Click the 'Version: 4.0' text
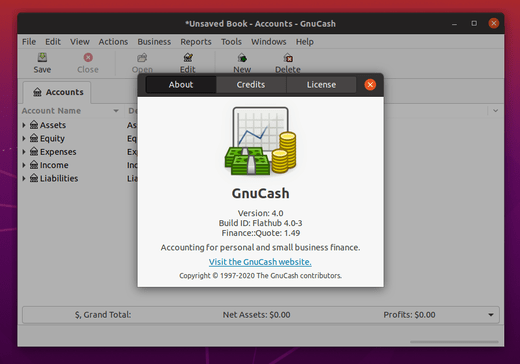This screenshot has width=520, height=364. 260,213
